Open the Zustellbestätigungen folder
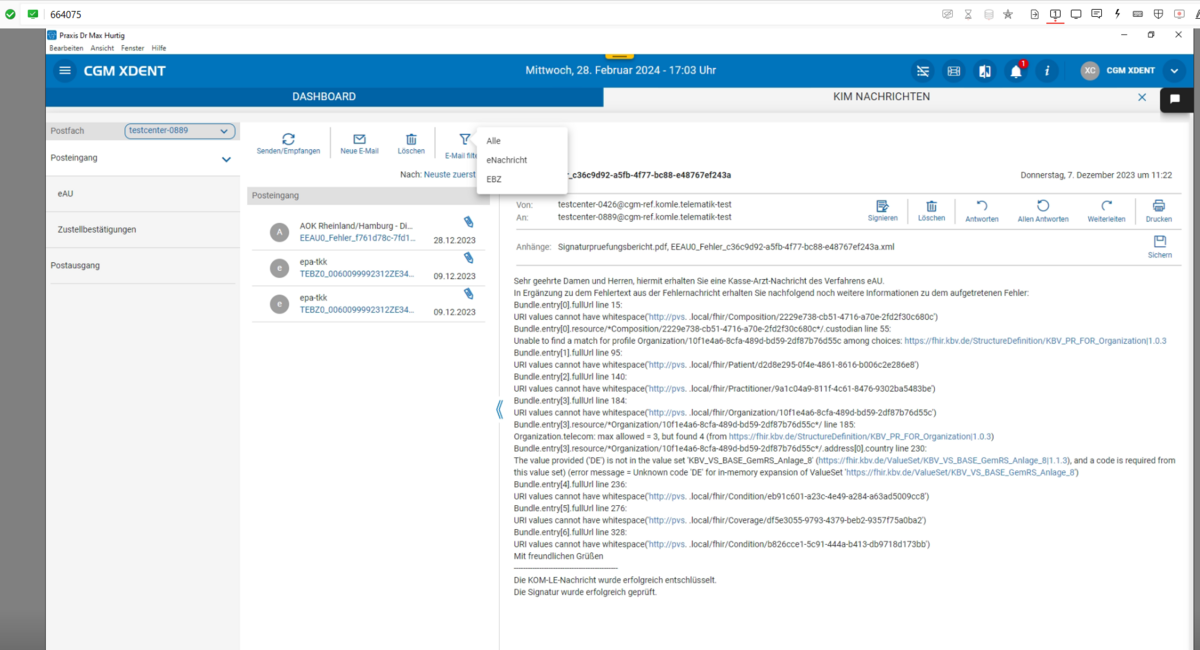This screenshot has height=650, width=1200. tap(97, 229)
